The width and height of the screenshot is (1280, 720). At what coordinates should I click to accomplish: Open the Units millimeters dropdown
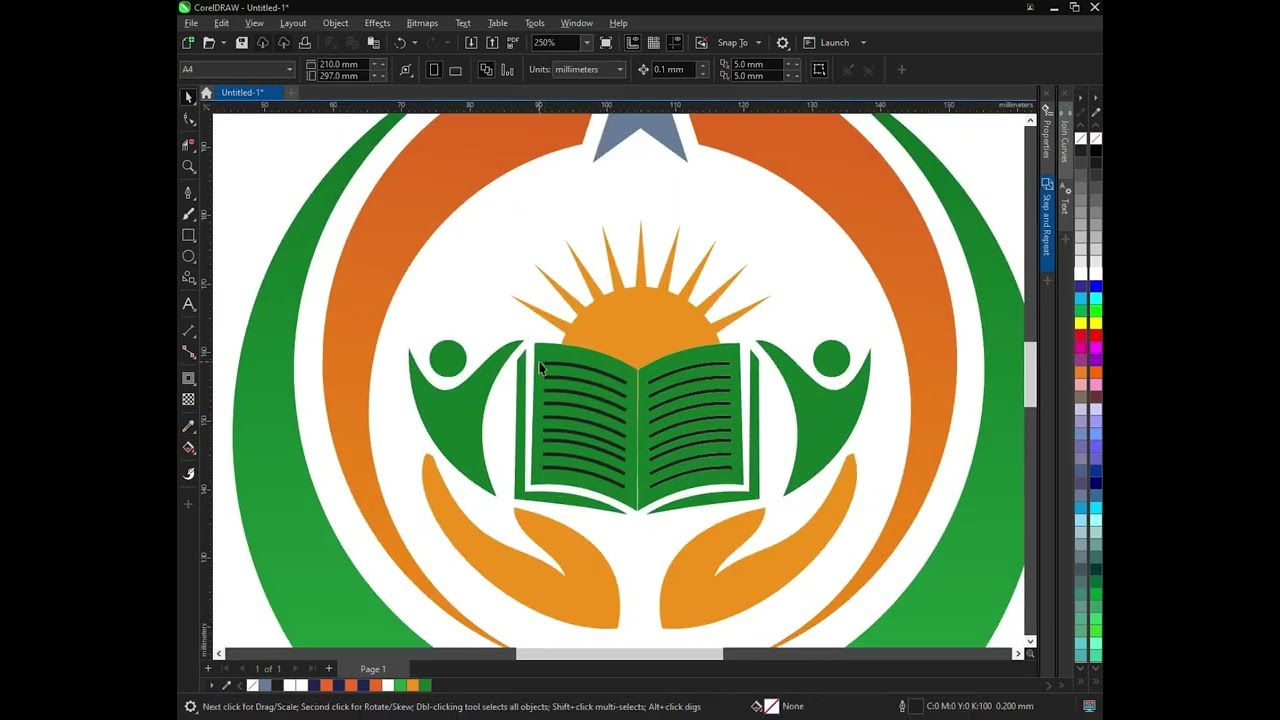[x=620, y=70]
